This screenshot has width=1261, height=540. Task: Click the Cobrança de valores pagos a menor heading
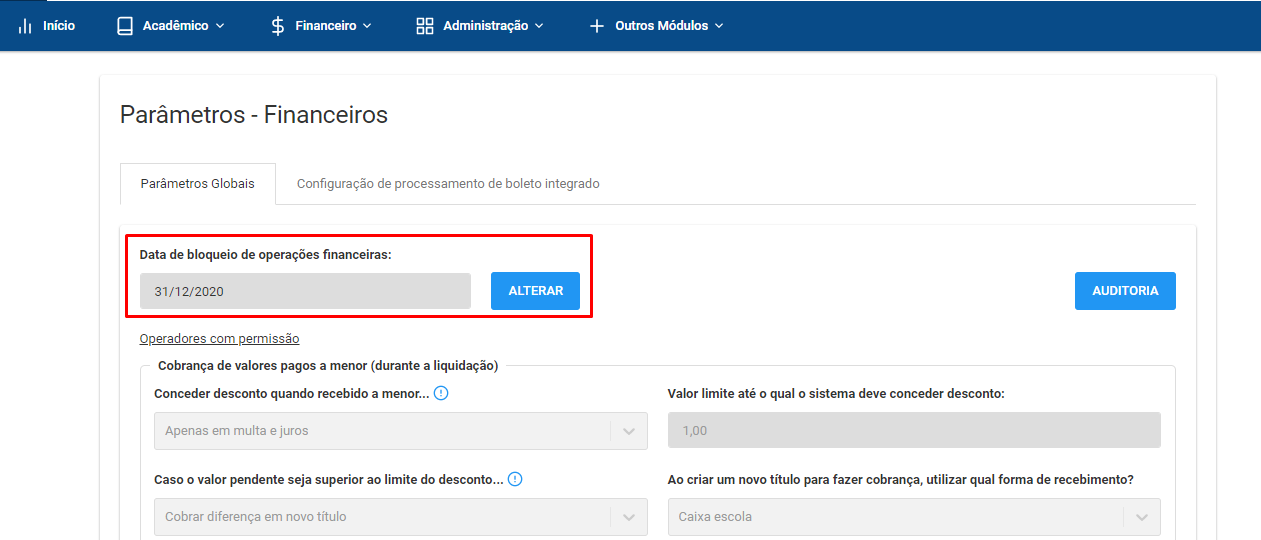click(328, 366)
